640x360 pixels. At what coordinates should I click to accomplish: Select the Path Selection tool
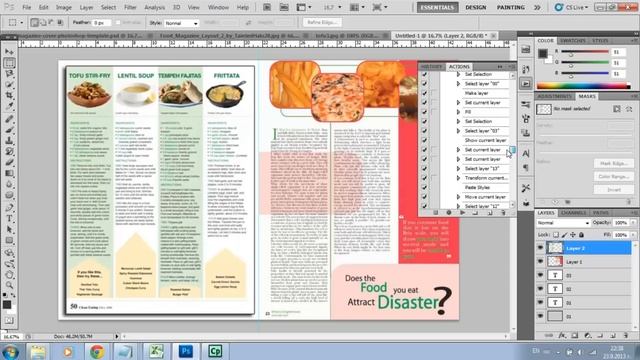point(9,229)
